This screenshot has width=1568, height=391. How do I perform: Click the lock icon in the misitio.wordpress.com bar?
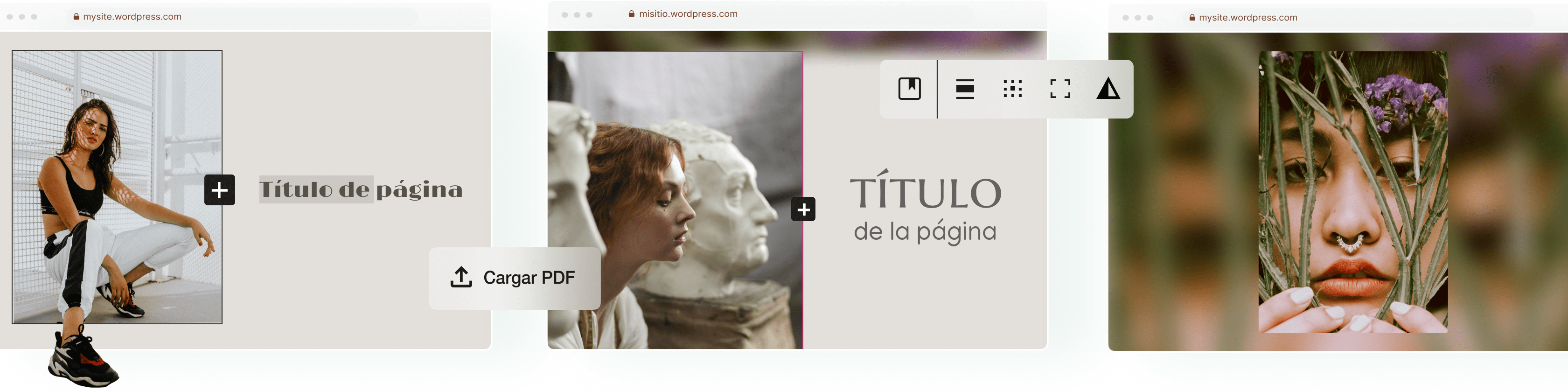click(x=632, y=14)
